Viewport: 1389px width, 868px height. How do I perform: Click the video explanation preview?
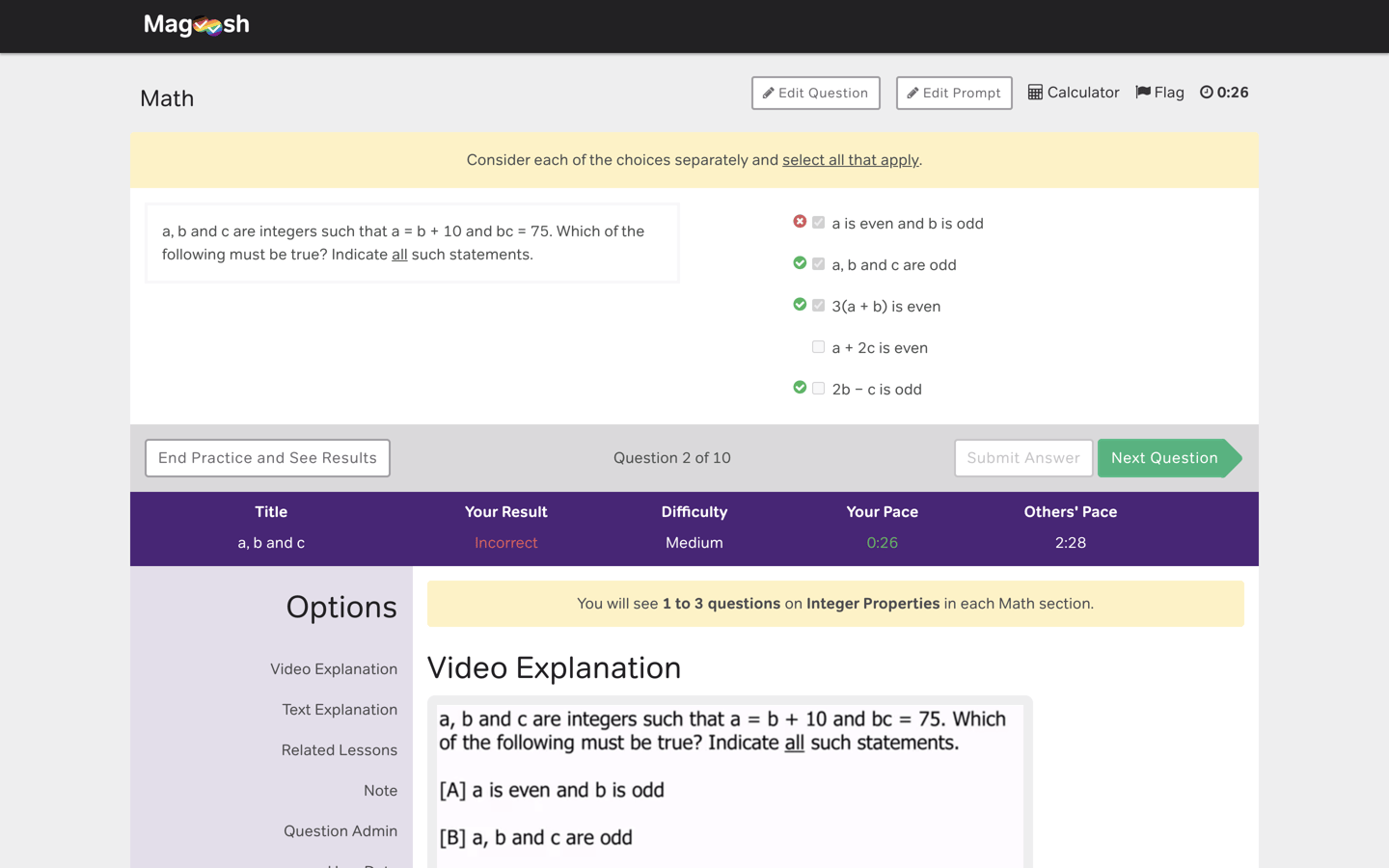pyautogui.click(x=730, y=781)
